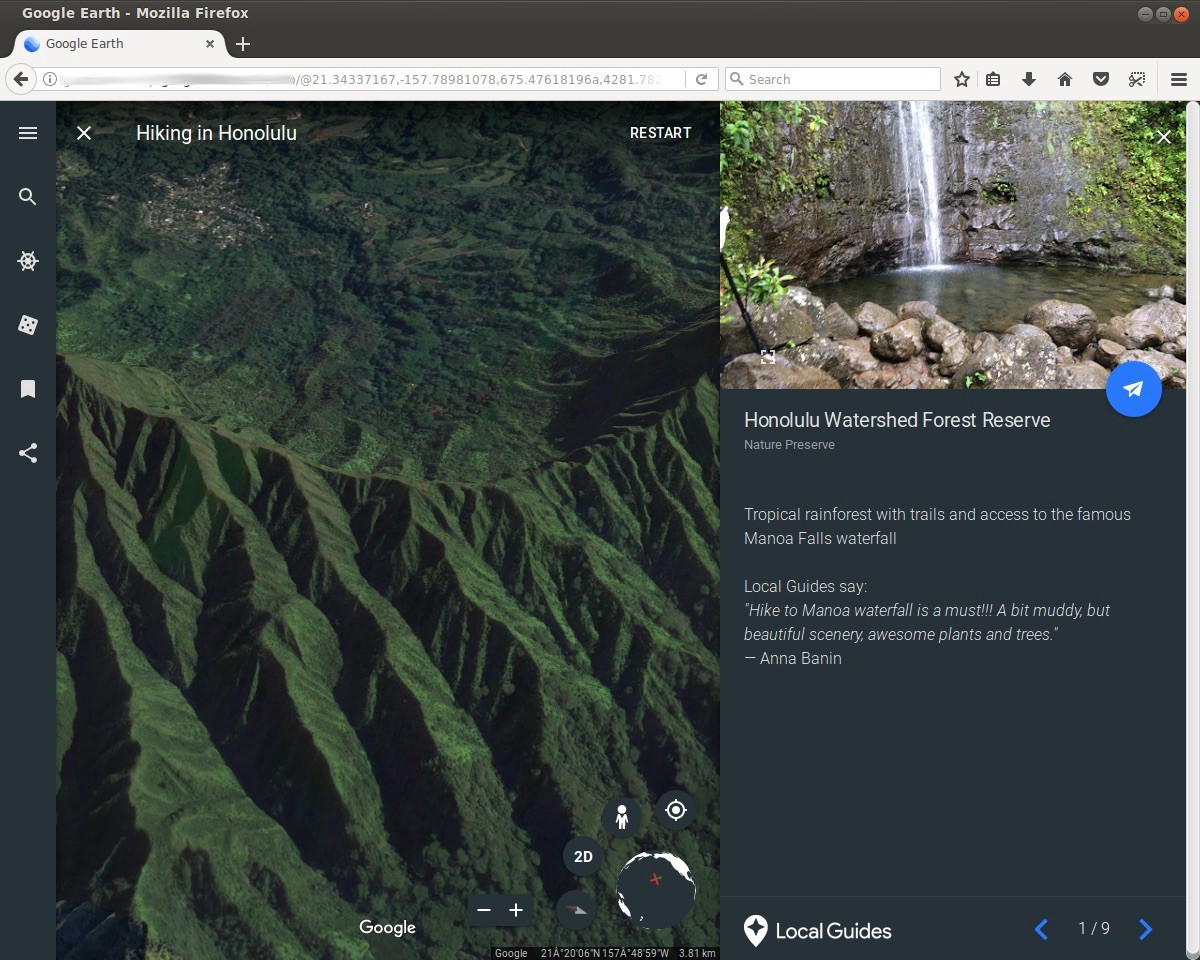
Task: Click the my location target button
Action: (676, 810)
